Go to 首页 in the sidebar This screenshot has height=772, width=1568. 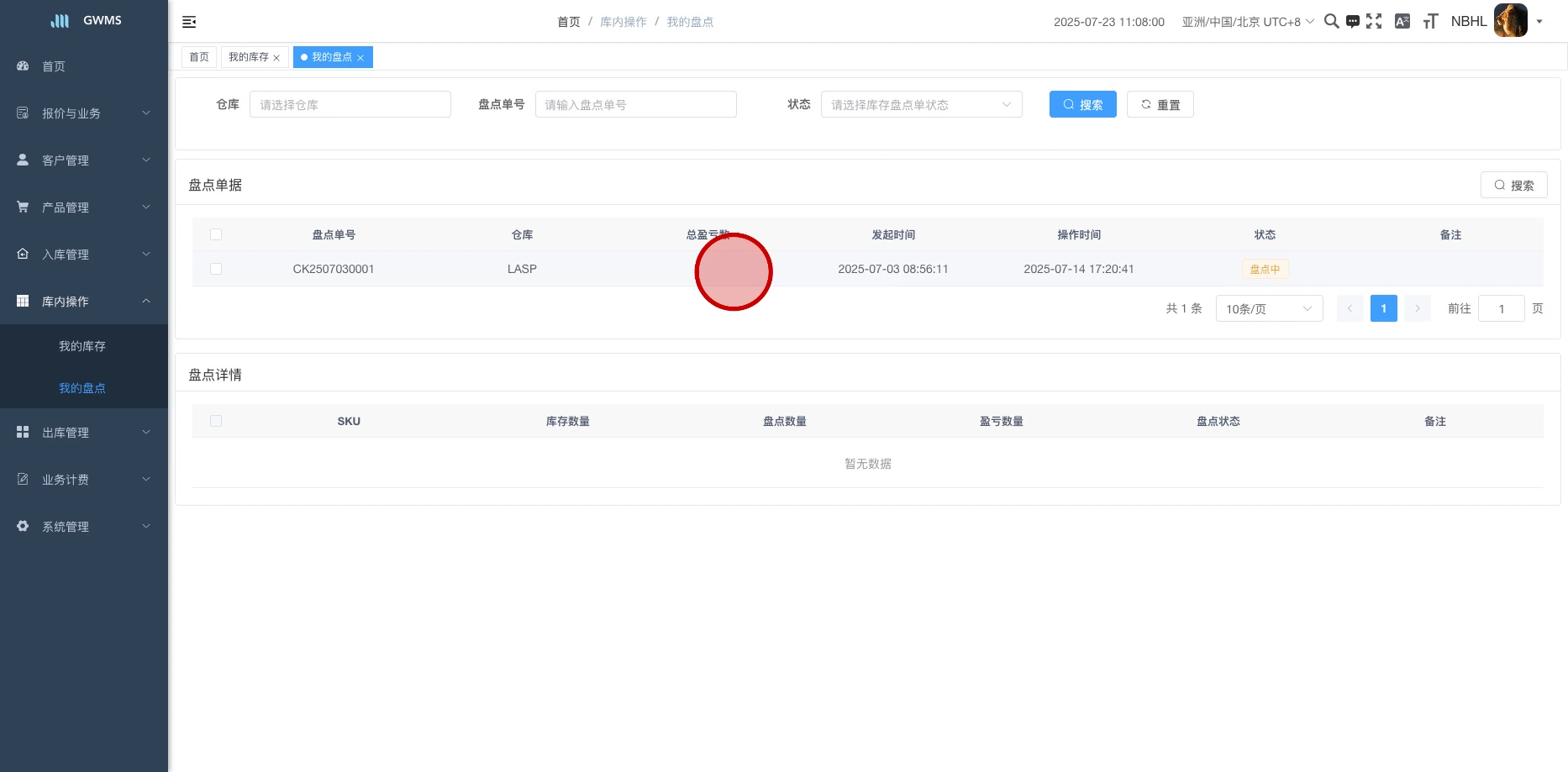[x=54, y=66]
